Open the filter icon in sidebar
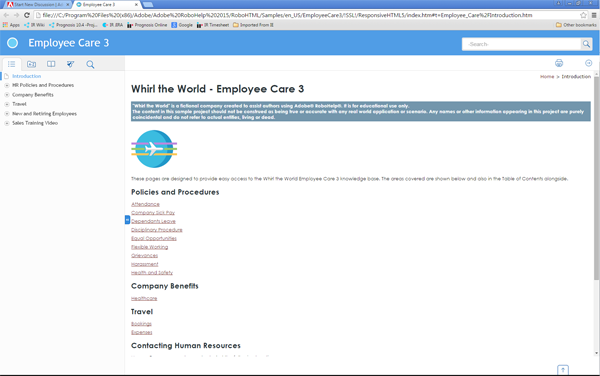Image resolution: width=600 pixels, height=376 pixels. [70, 64]
